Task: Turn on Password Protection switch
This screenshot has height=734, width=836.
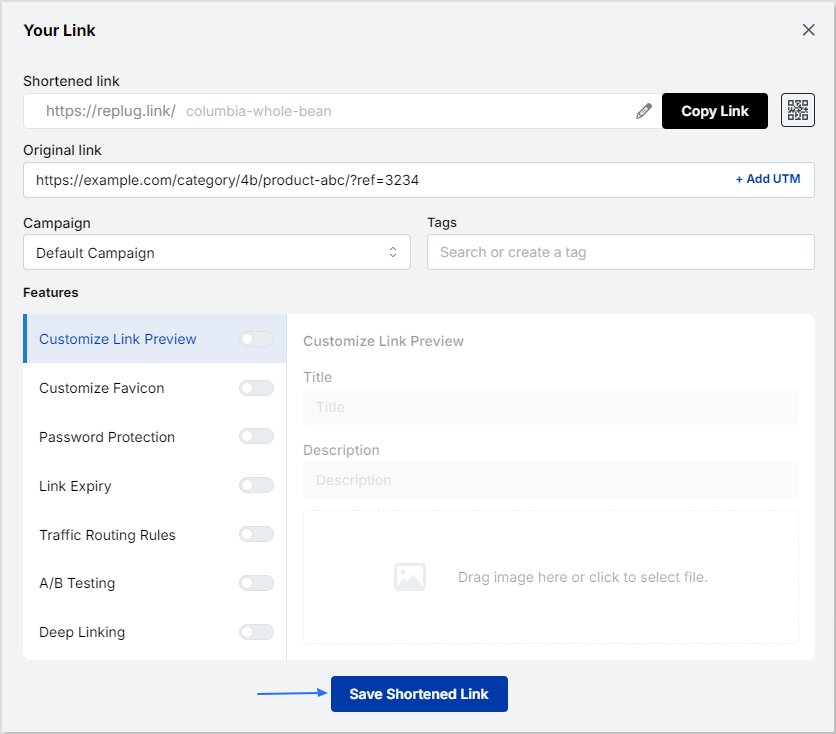Action: pos(256,437)
